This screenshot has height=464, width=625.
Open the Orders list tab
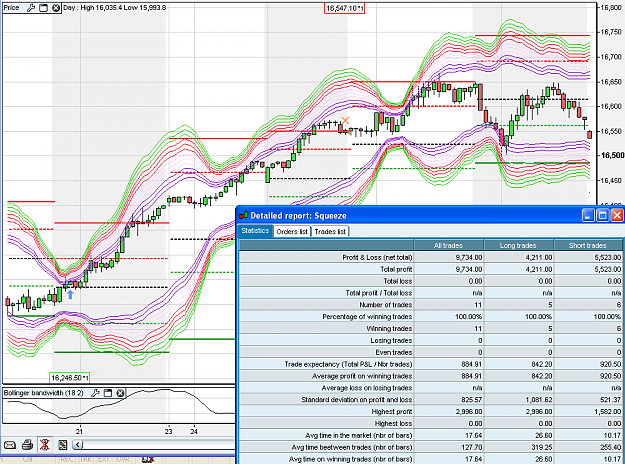(292, 232)
